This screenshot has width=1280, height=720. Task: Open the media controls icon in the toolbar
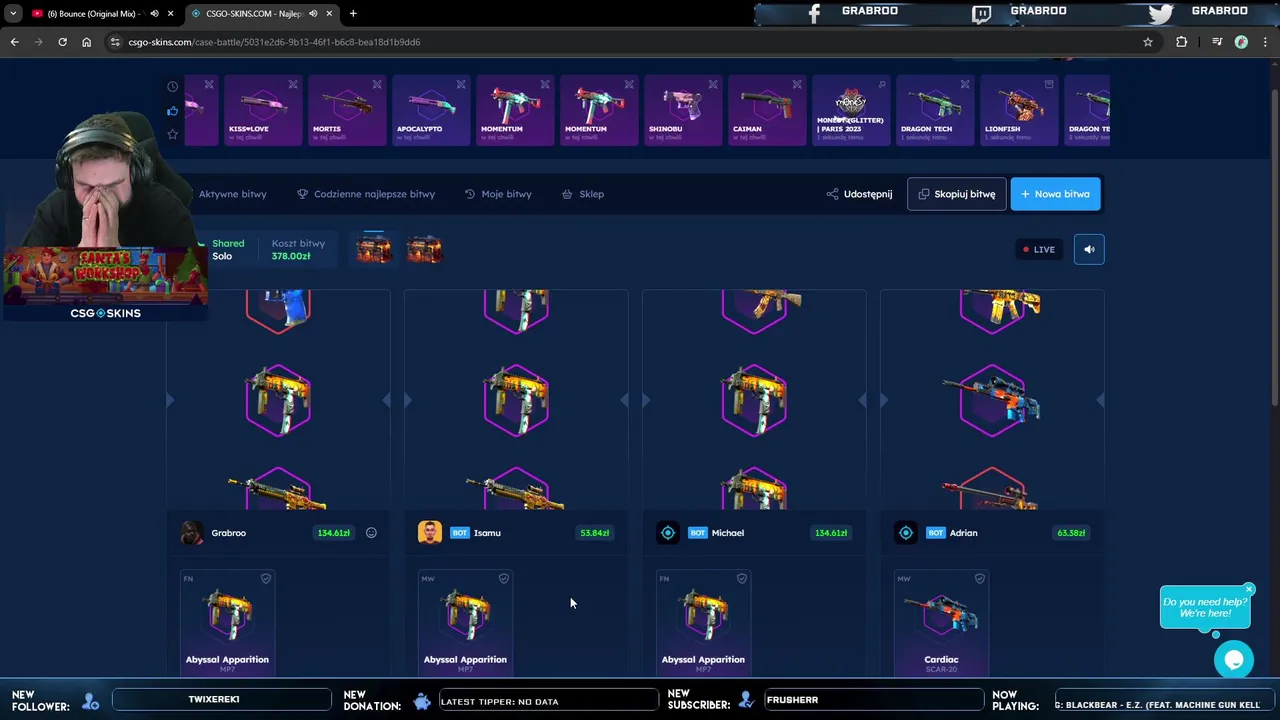[x=1217, y=42]
